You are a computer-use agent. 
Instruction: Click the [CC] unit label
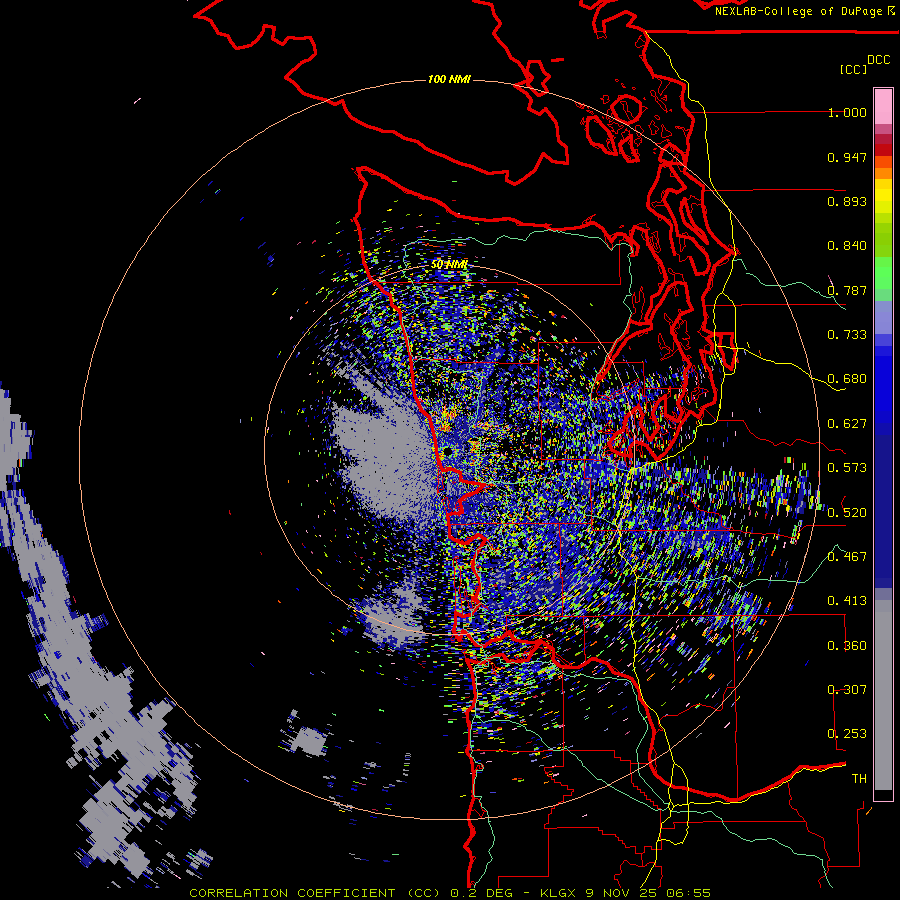click(854, 69)
